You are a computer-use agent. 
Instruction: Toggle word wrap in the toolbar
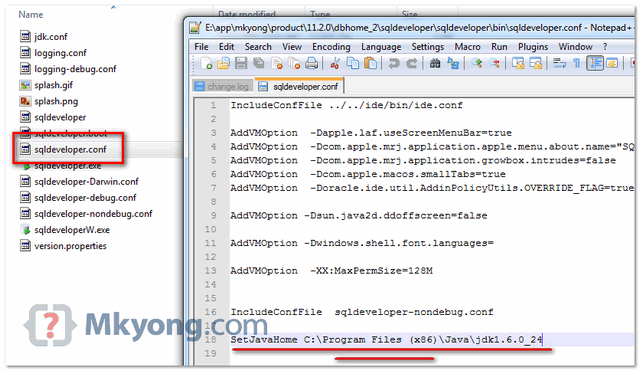[x=559, y=63]
